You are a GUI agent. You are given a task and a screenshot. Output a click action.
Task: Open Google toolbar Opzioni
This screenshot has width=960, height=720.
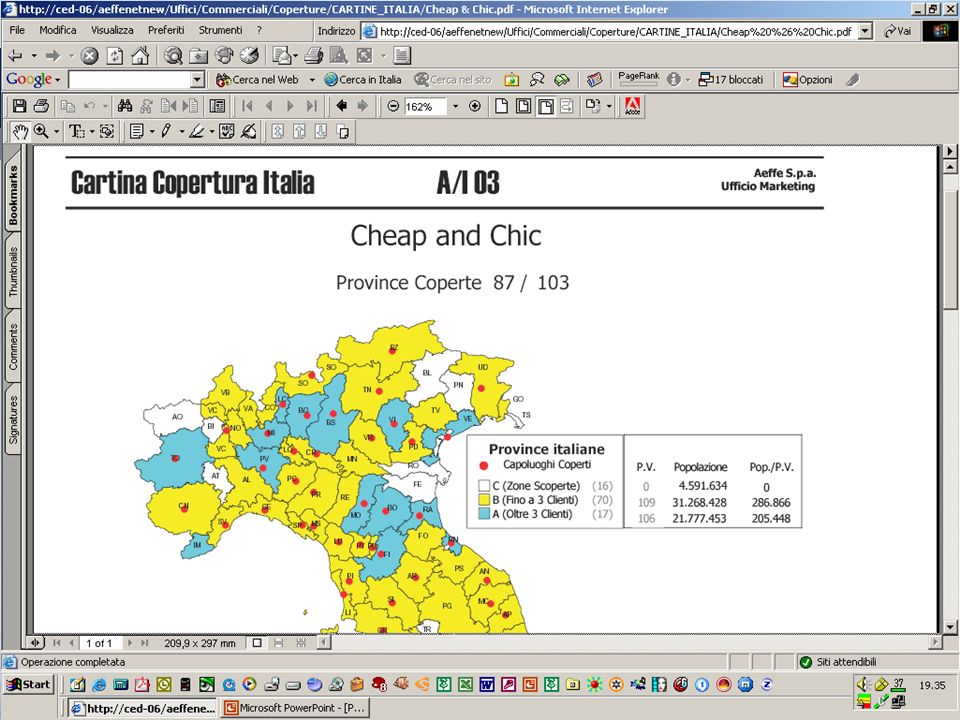tap(808, 80)
